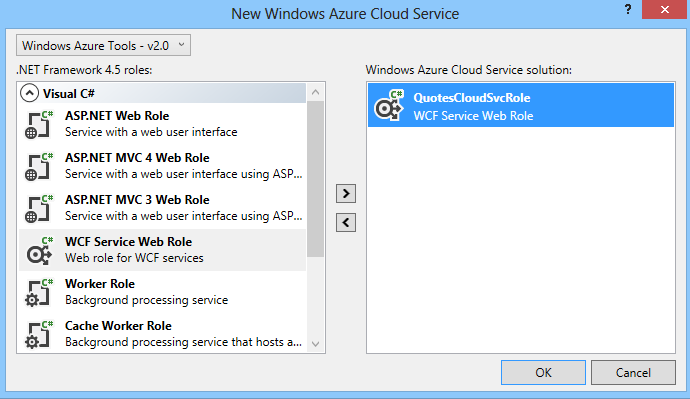Click 'Service with a web user interface' description
690x399 pixels.
151,132
